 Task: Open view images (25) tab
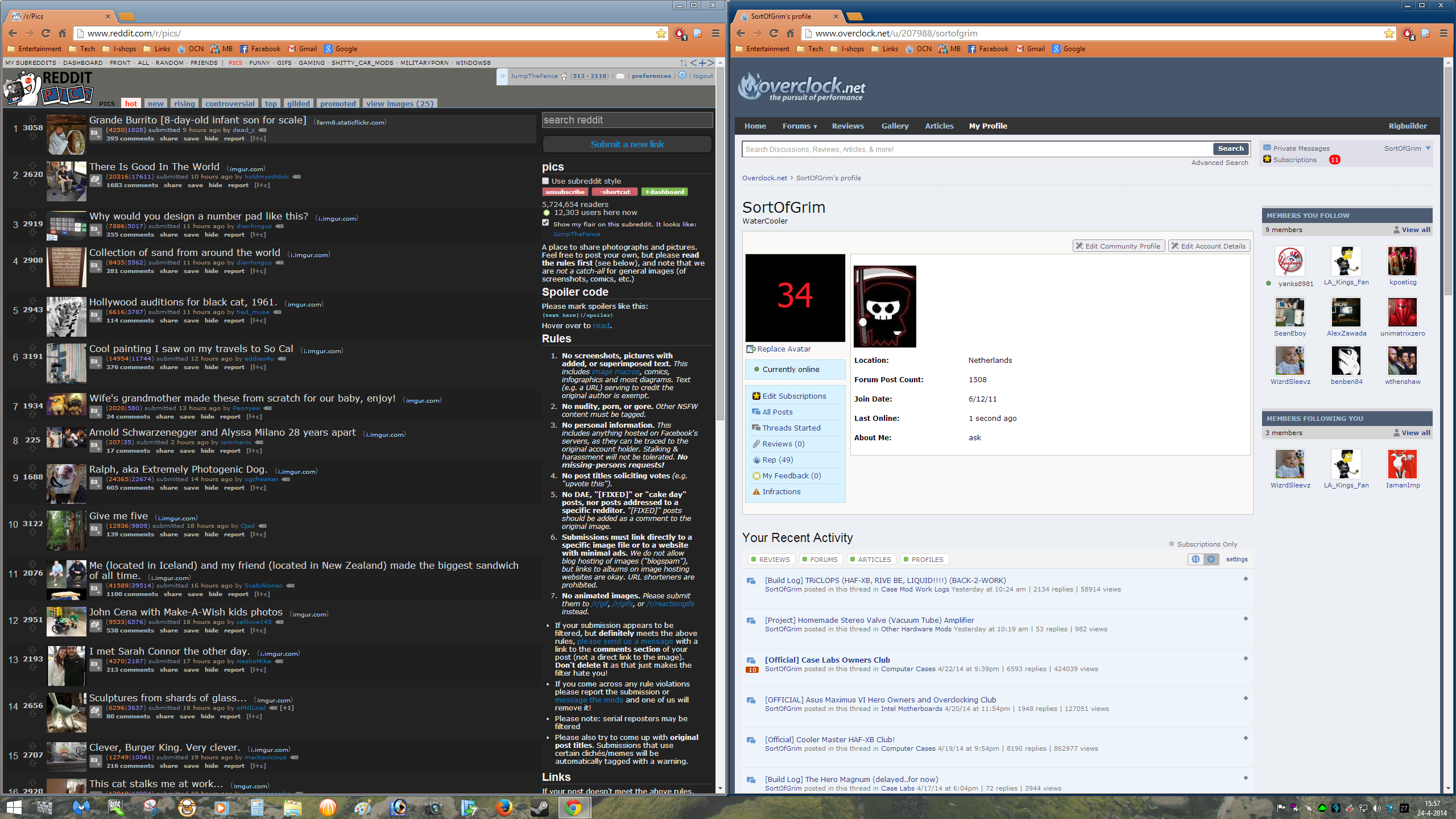[399, 104]
